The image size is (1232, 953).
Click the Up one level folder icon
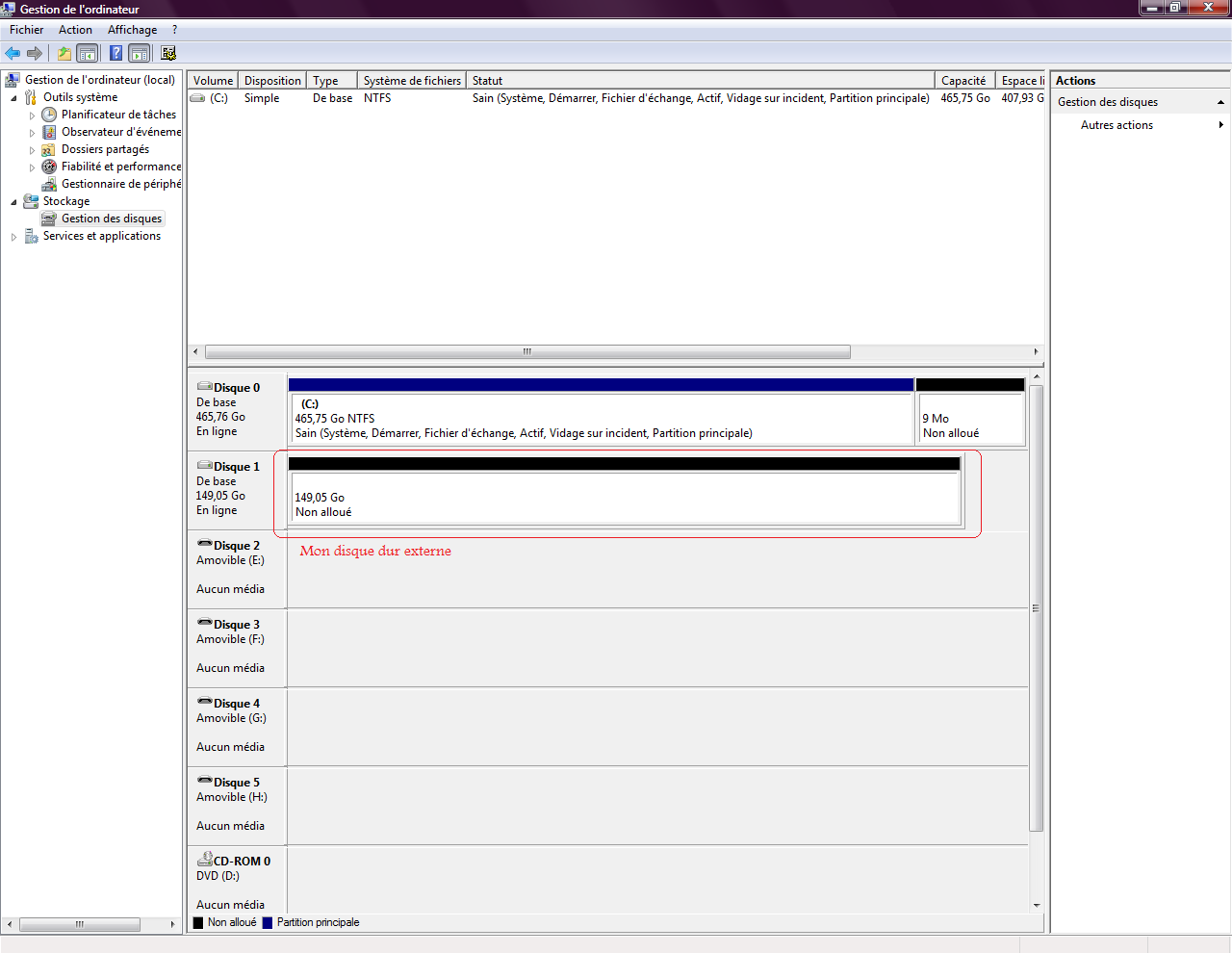coord(64,54)
